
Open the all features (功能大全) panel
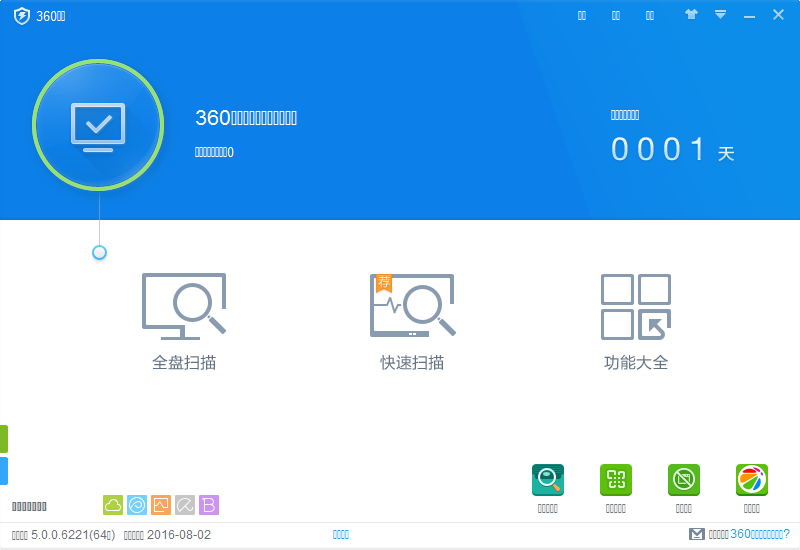(x=636, y=320)
